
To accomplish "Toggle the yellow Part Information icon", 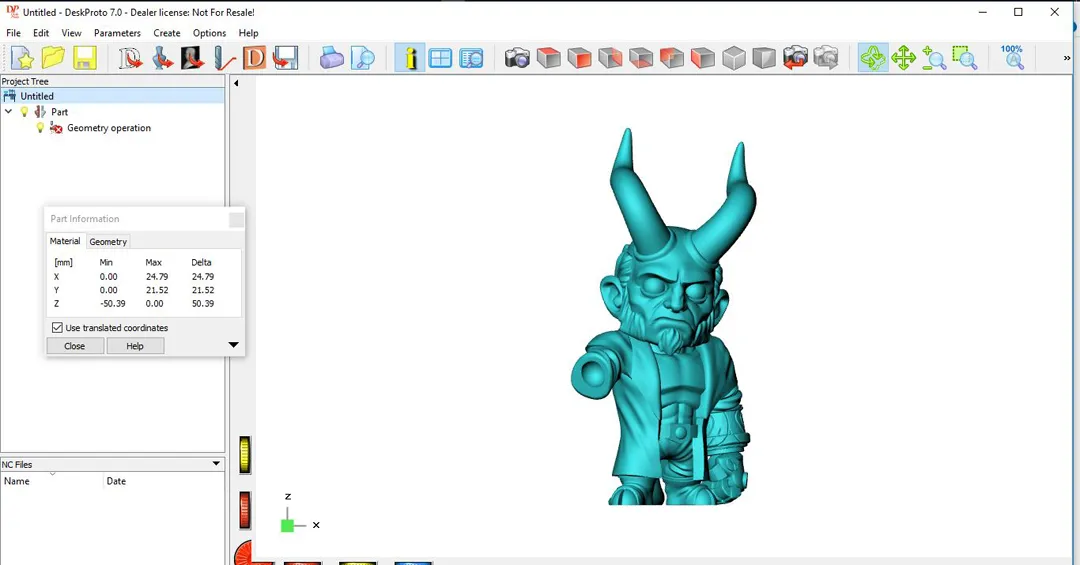I will point(410,58).
